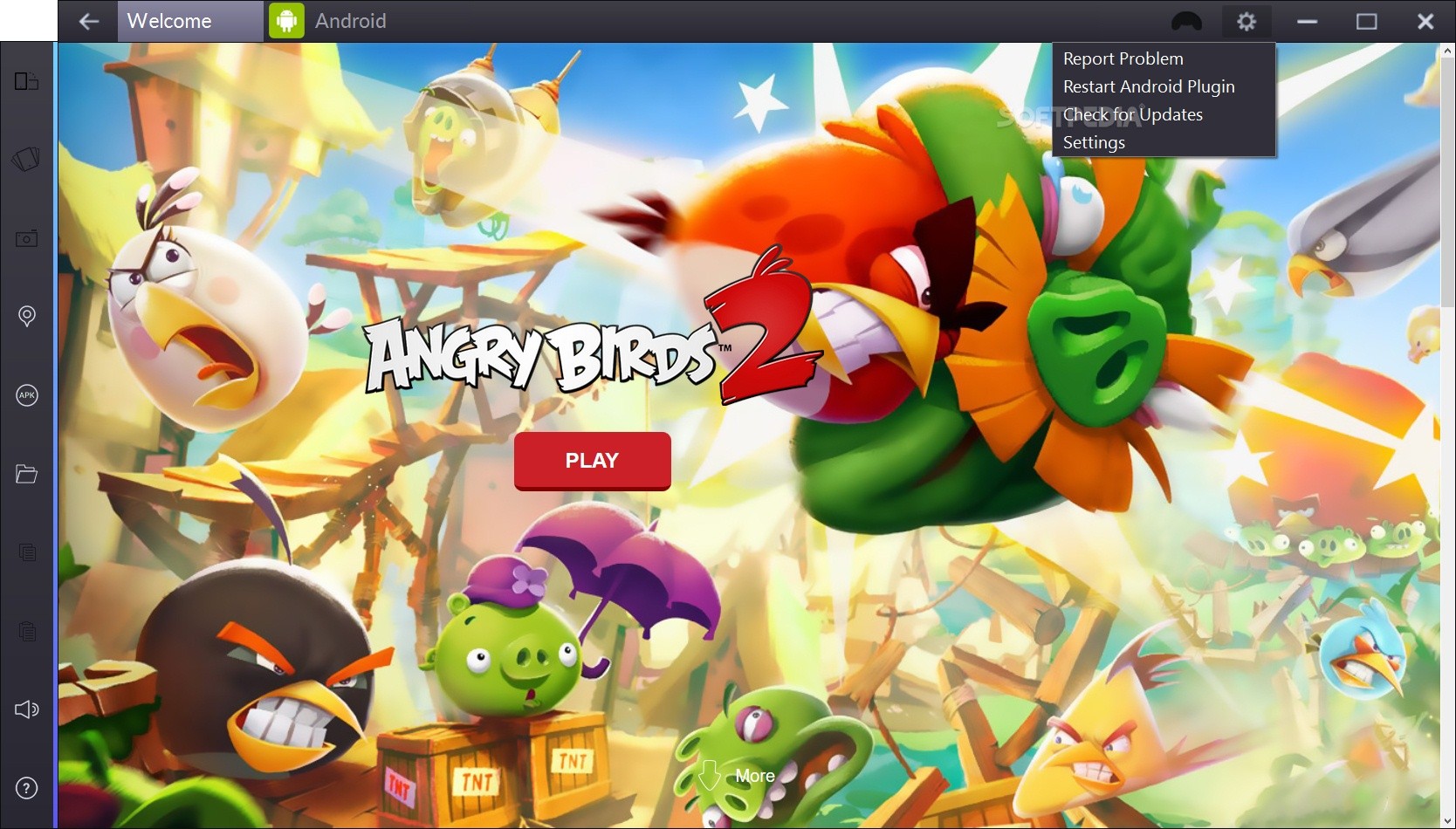Click the red PLAY button
This screenshot has height=829, width=1456.
(592, 461)
